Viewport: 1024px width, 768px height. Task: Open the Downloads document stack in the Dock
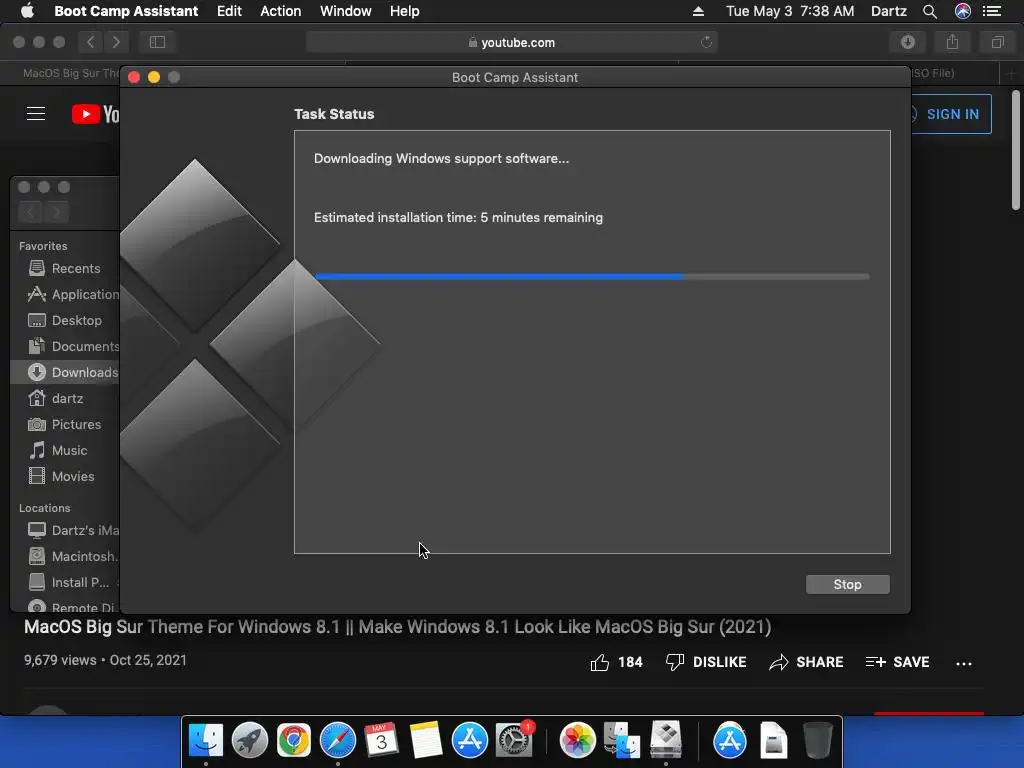pyautogui.click(x=773, y=741)
